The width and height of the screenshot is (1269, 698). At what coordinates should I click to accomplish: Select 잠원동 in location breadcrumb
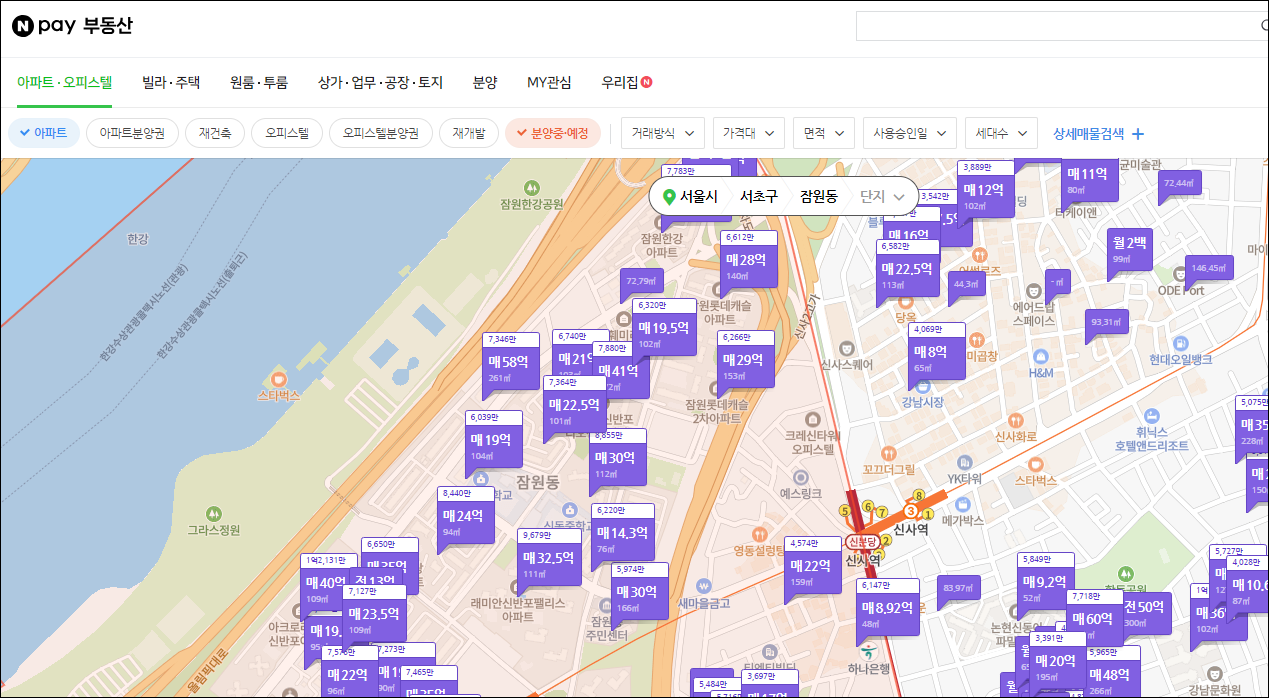point(819,197)
